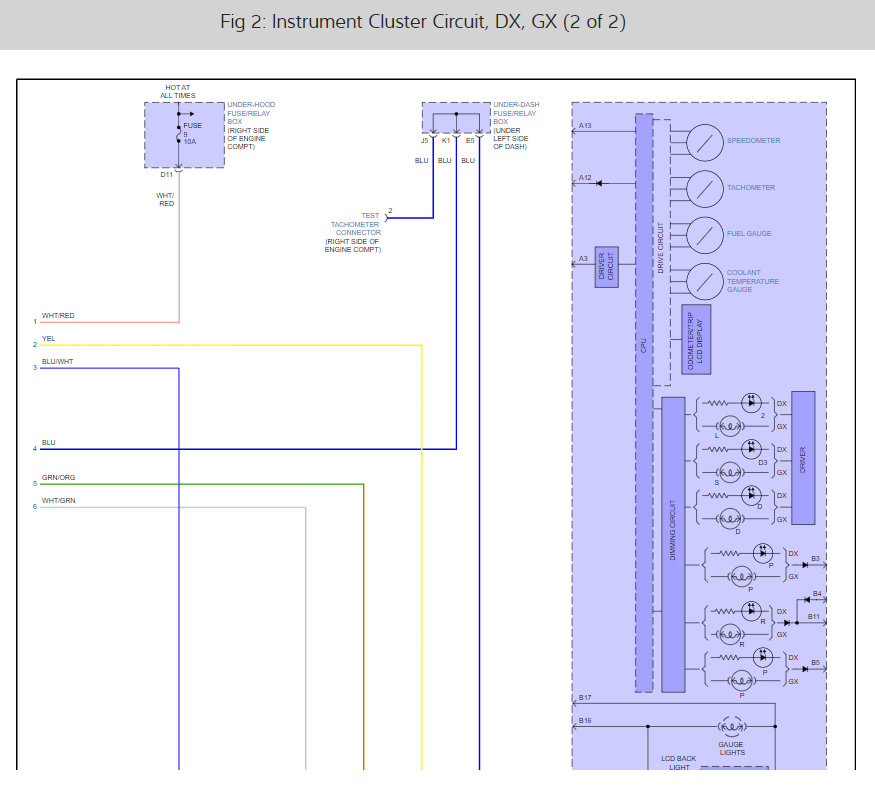The image size is (875, 799).
Task: Click the Test Tachometer Connector label
Action: [355, 226]
